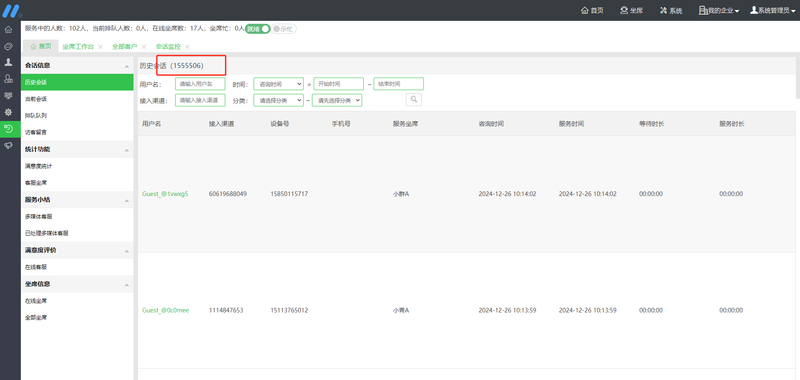Collapse the 满意度评价 section
The width and height of the screenshot is (800, 380).
tap(127, 251)
